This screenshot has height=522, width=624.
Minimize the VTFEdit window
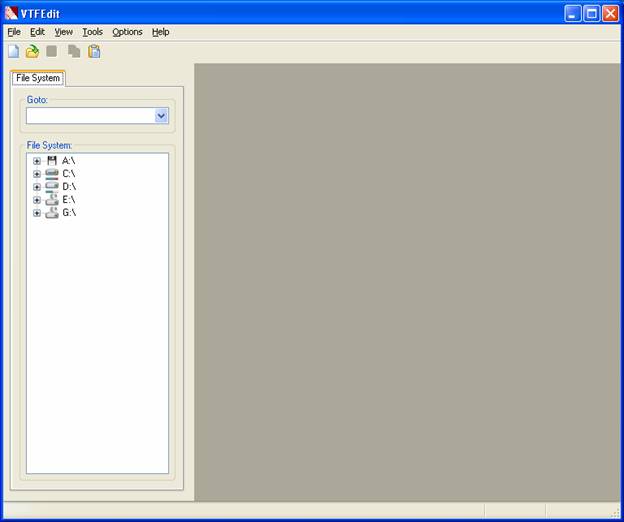(x=572, y=14)
